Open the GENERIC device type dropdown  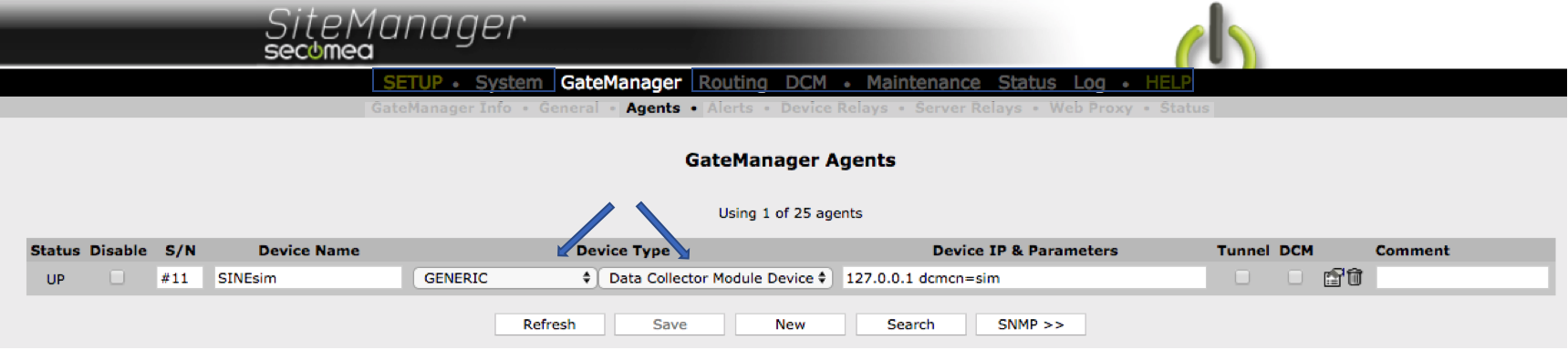(504, 278)
